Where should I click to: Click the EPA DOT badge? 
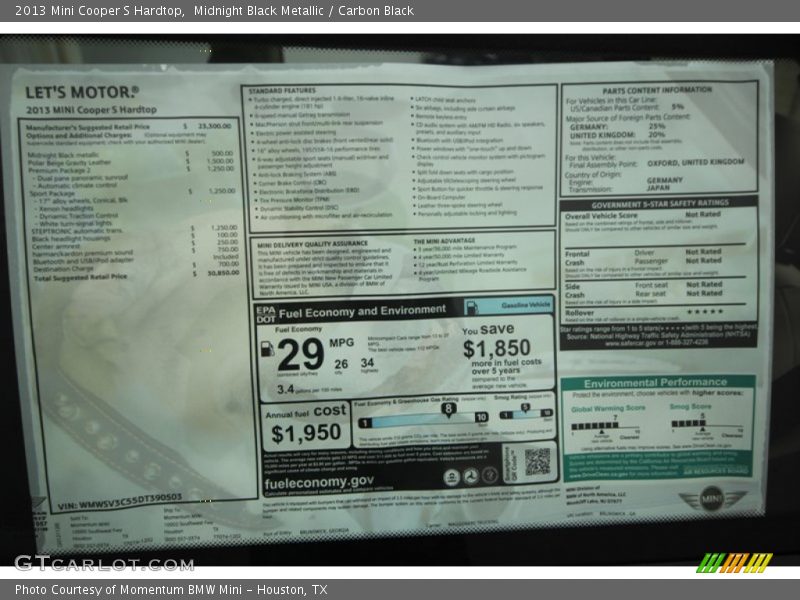tap(265, 314)
